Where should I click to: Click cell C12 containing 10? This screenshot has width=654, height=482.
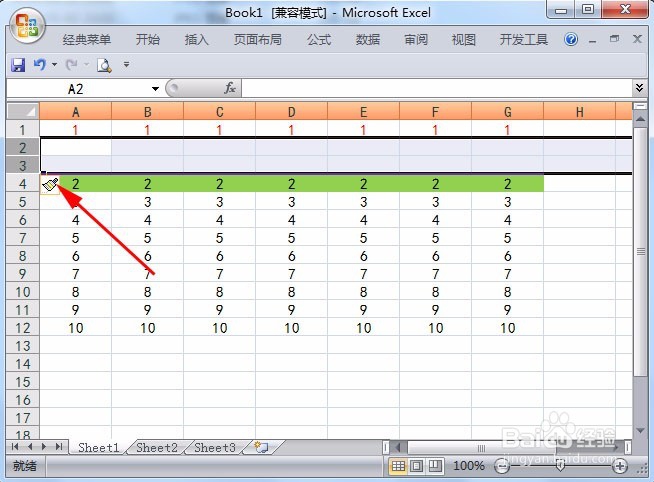tap(219, 328)
